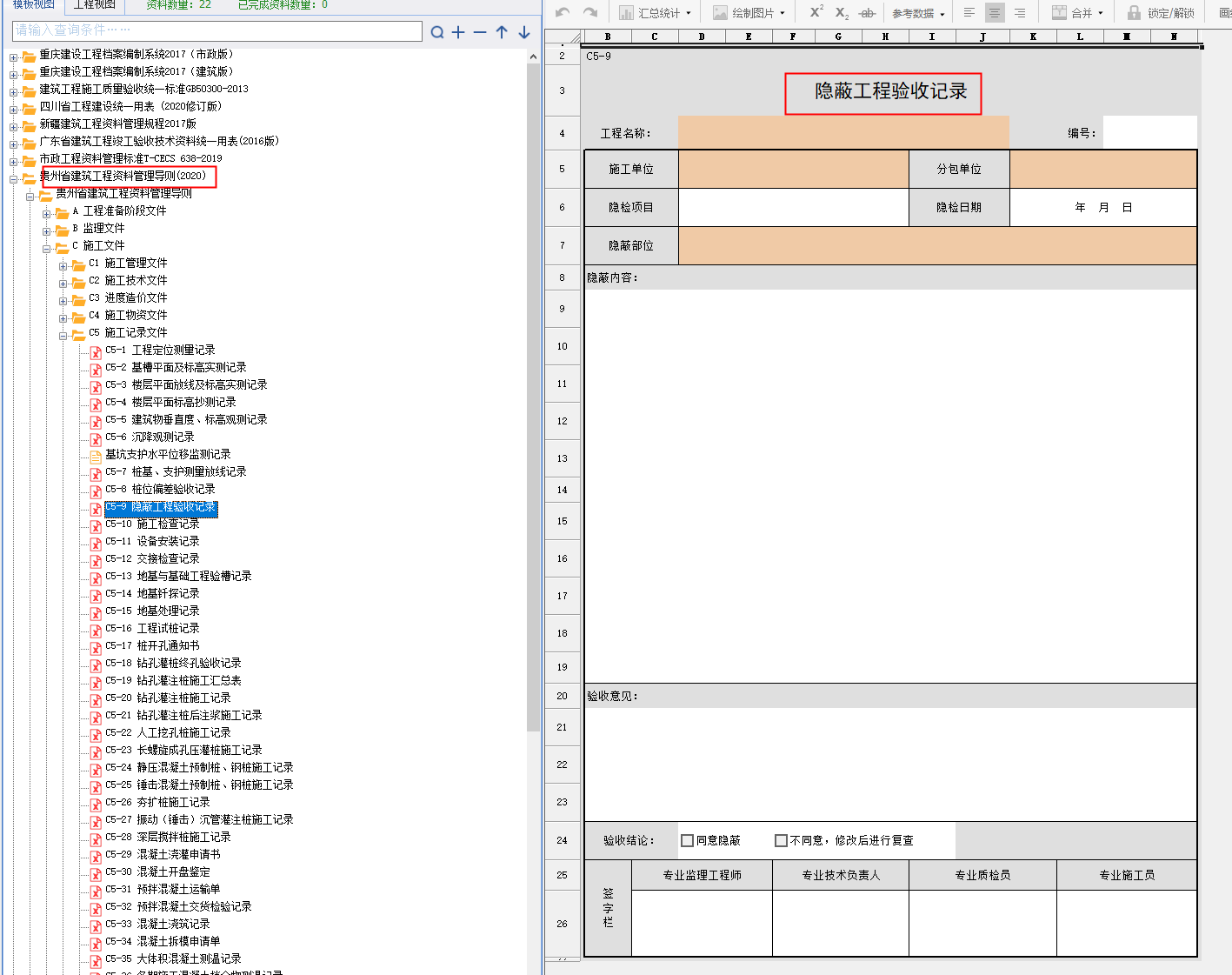This screenshot has height=975, width=1232.
Task: Expand the C1 施工管理文件 node
Action: [x=63, y=266]
